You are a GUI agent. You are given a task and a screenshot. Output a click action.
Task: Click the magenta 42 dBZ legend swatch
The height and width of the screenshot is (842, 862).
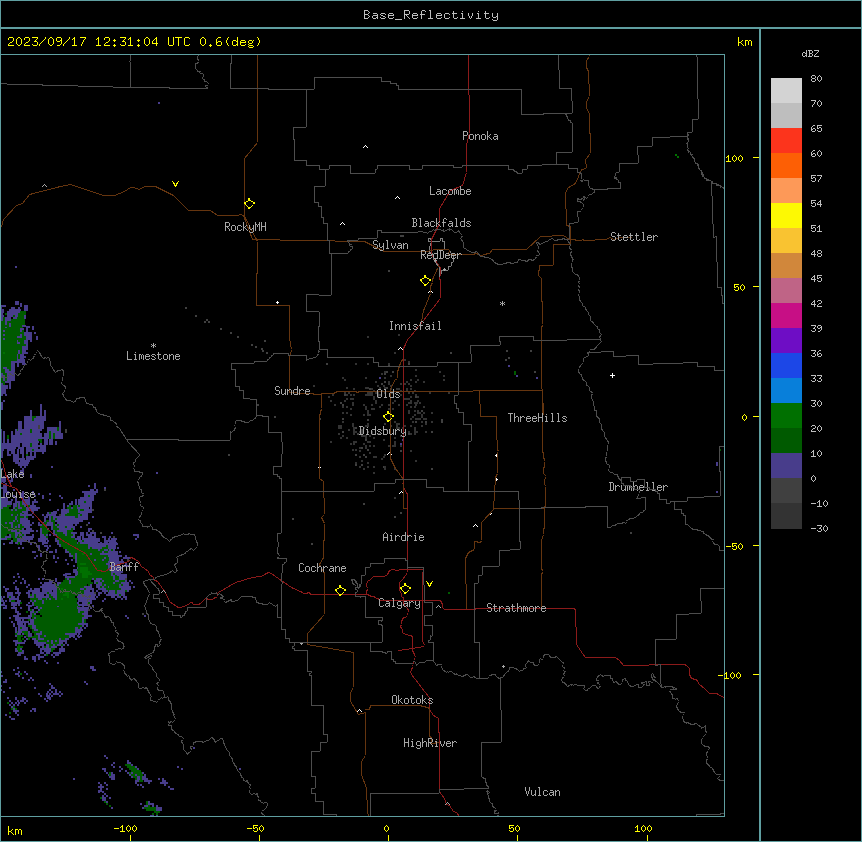(786, 315)
